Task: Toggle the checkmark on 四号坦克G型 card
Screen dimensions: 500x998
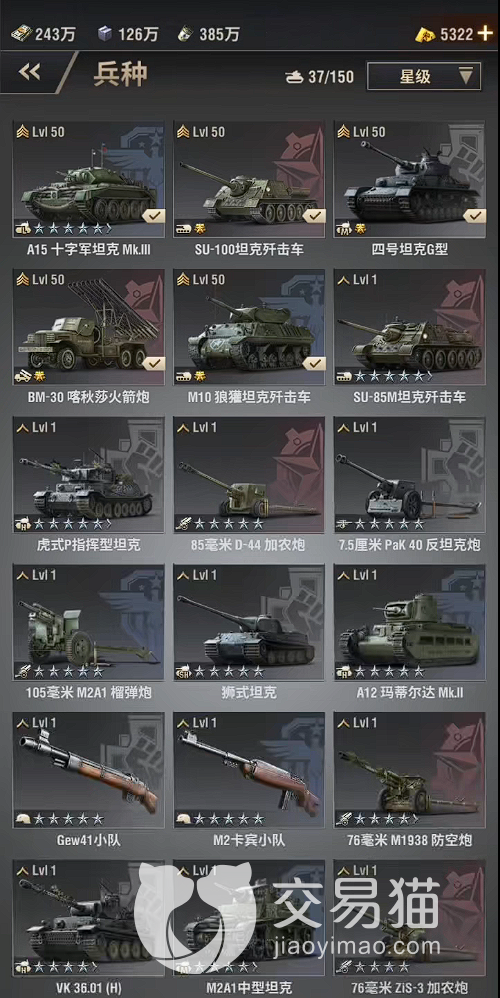Action: 474,216
